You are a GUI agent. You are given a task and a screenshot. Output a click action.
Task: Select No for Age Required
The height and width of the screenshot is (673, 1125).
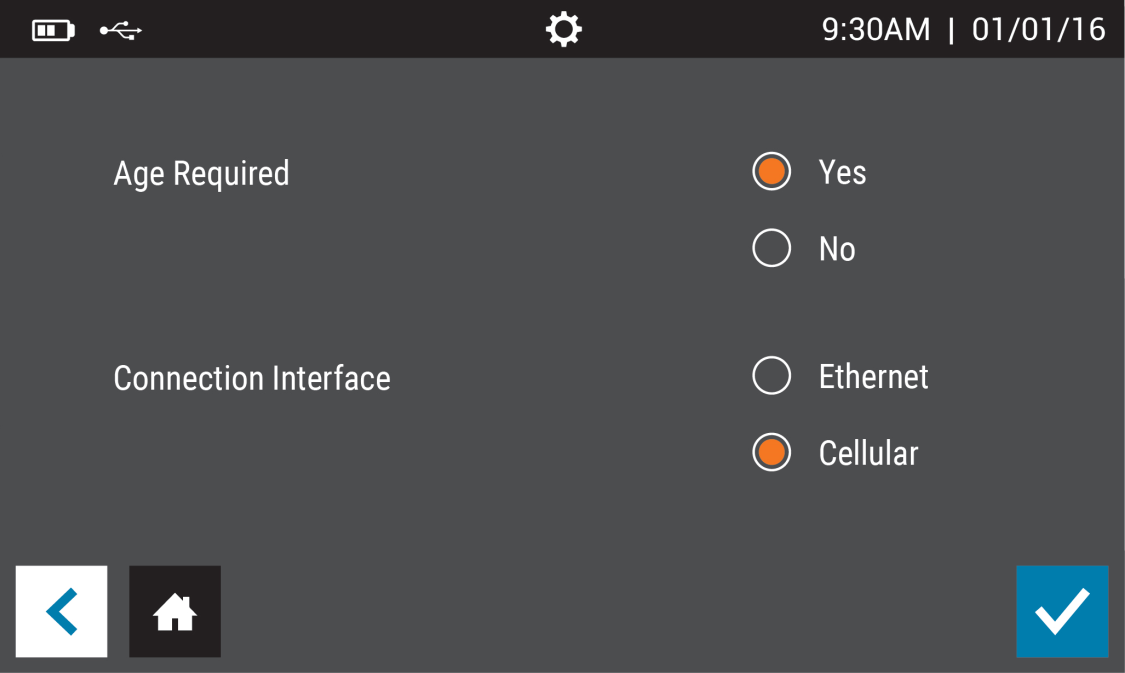pos(771,248)
